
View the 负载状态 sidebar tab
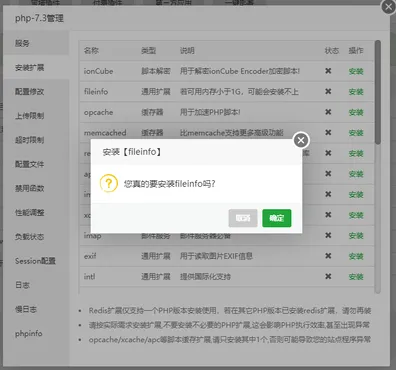(x=36, y=237)
